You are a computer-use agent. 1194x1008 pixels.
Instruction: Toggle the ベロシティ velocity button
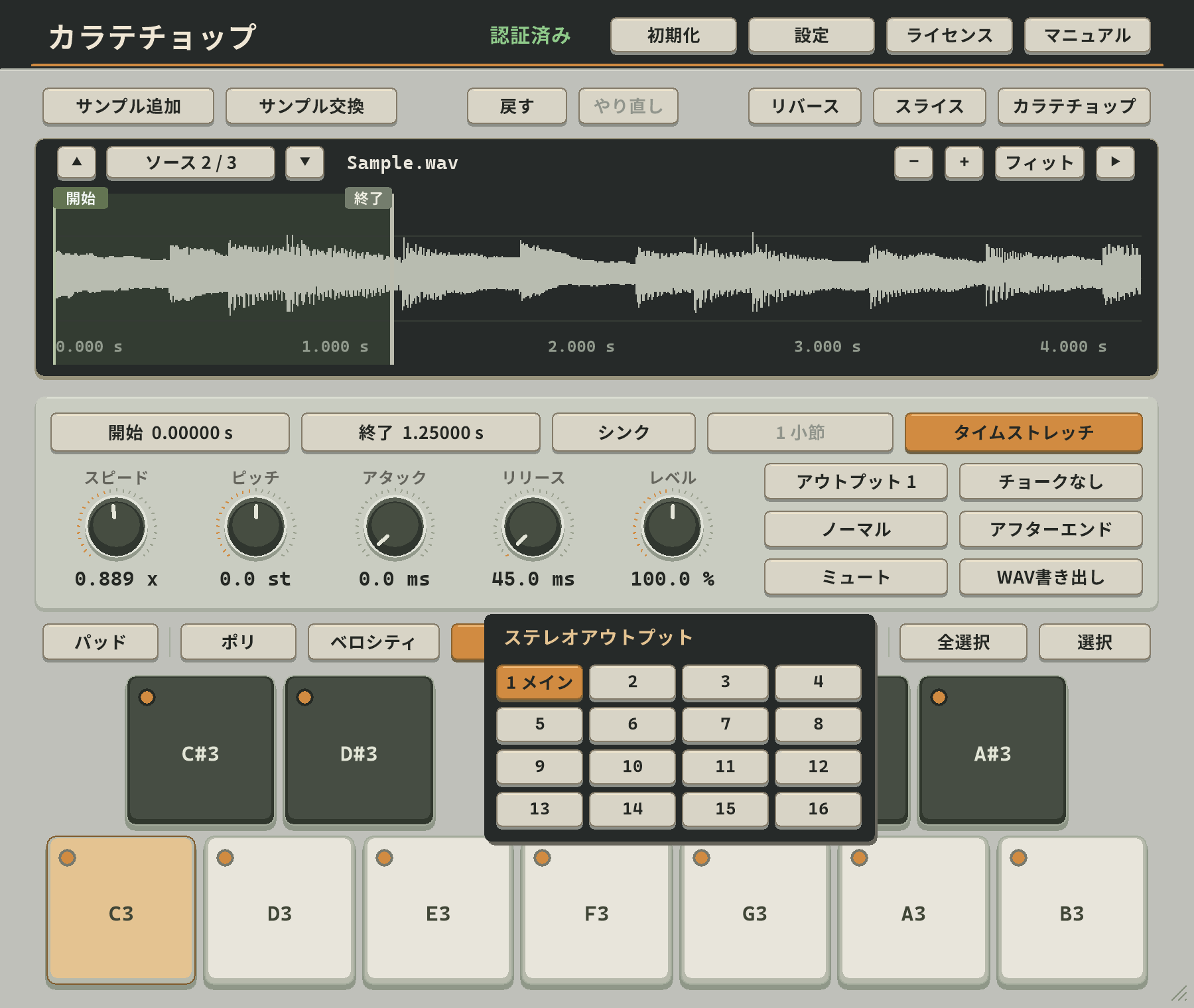(373, 642)
